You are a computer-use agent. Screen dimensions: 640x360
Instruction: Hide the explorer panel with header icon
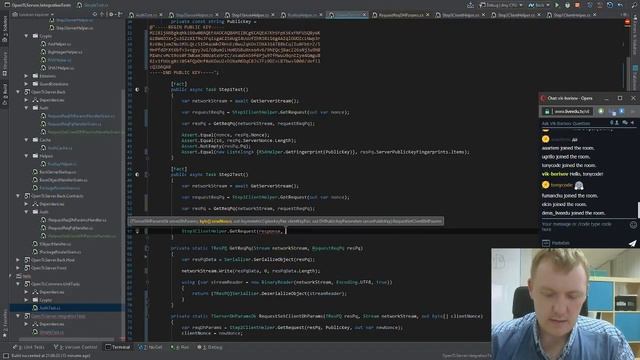(x=120, y=14)
